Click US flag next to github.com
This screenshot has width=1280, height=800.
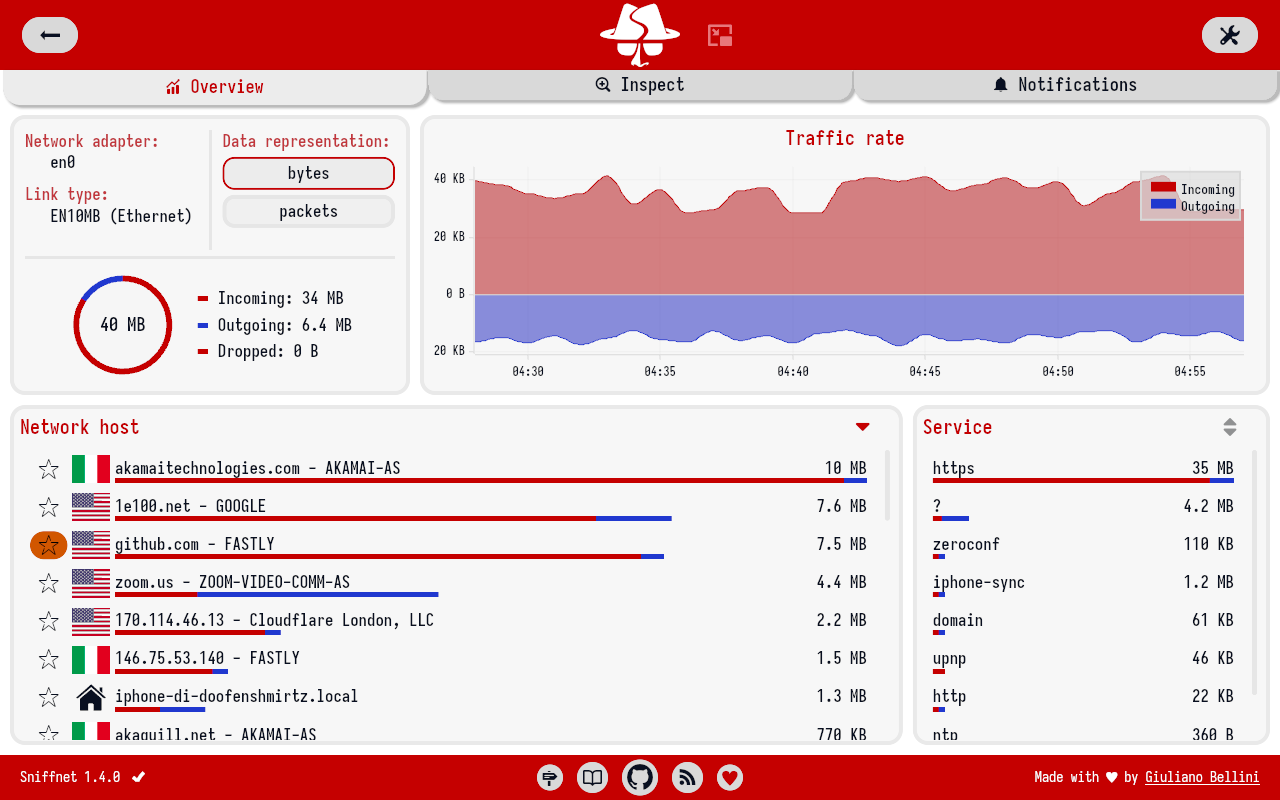(91, 544)
